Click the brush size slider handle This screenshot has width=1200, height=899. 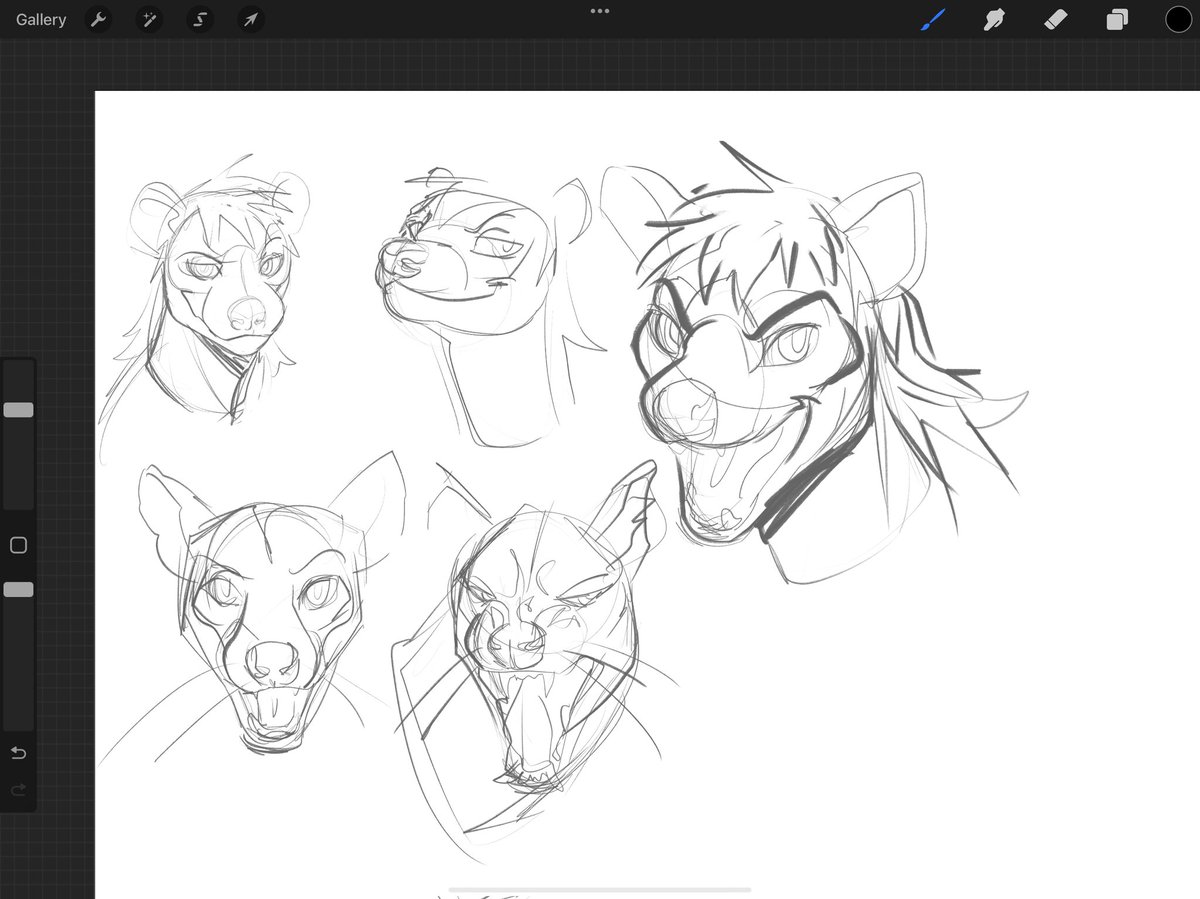click(18, 410)
